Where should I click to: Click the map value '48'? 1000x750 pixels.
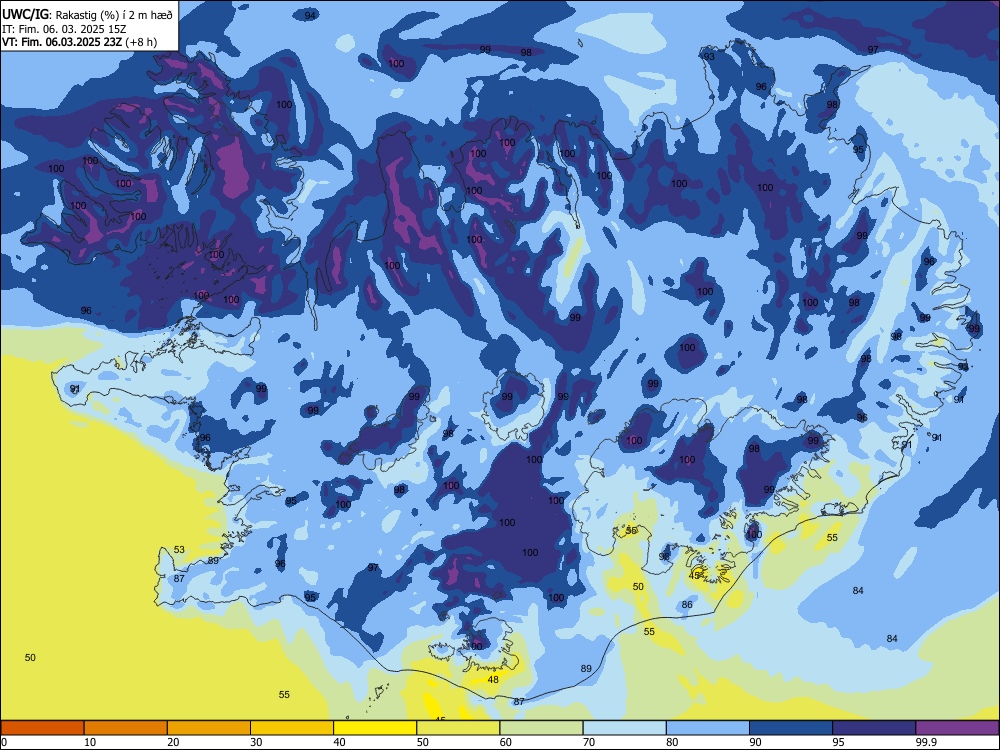[x=493, y=680]
